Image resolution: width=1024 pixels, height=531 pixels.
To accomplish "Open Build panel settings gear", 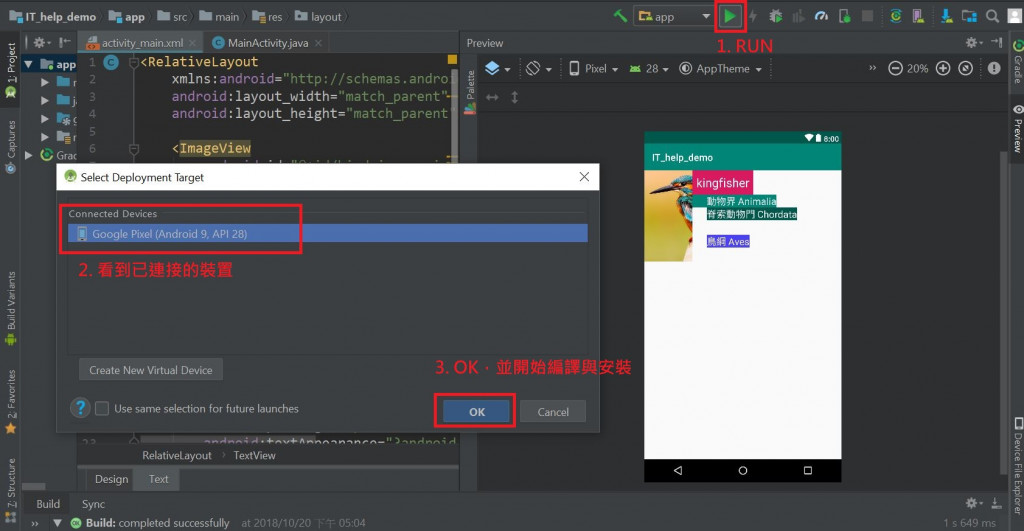I will click(x=973, y=503).
